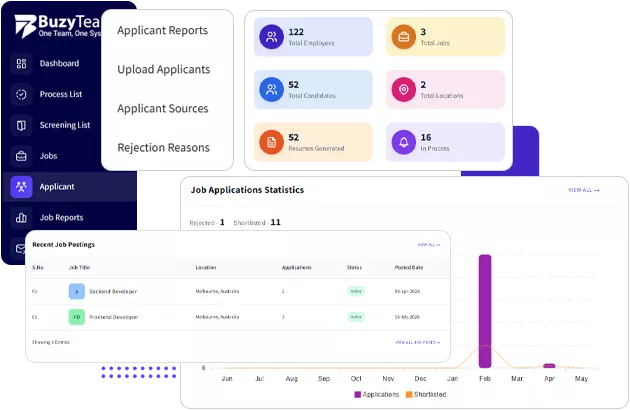Click the Job Applications Statistics heading
The width and height of the screenshot is (630, 410).
pos(247,190)
